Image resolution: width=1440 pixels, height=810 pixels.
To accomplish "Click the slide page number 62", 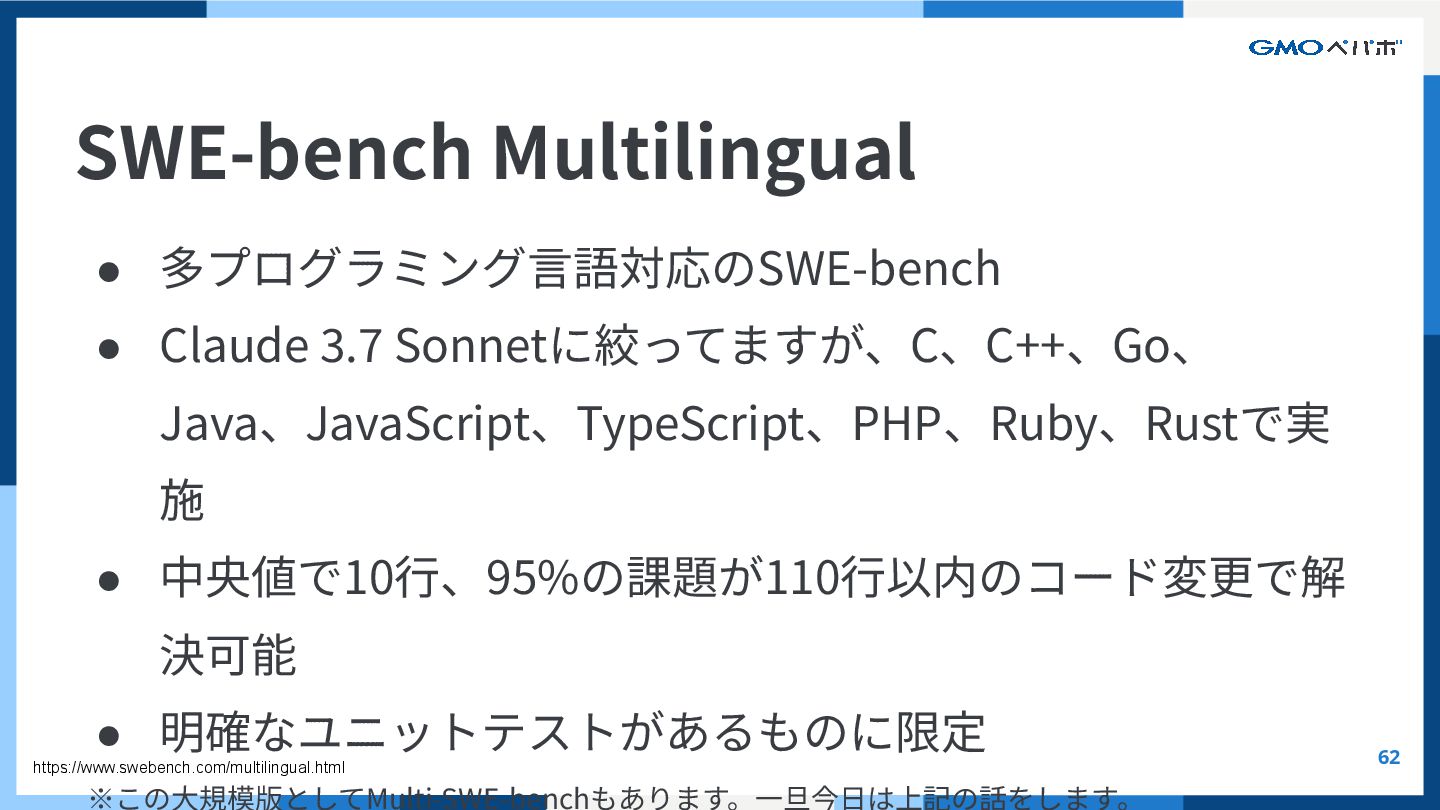I will [1389, 757].
